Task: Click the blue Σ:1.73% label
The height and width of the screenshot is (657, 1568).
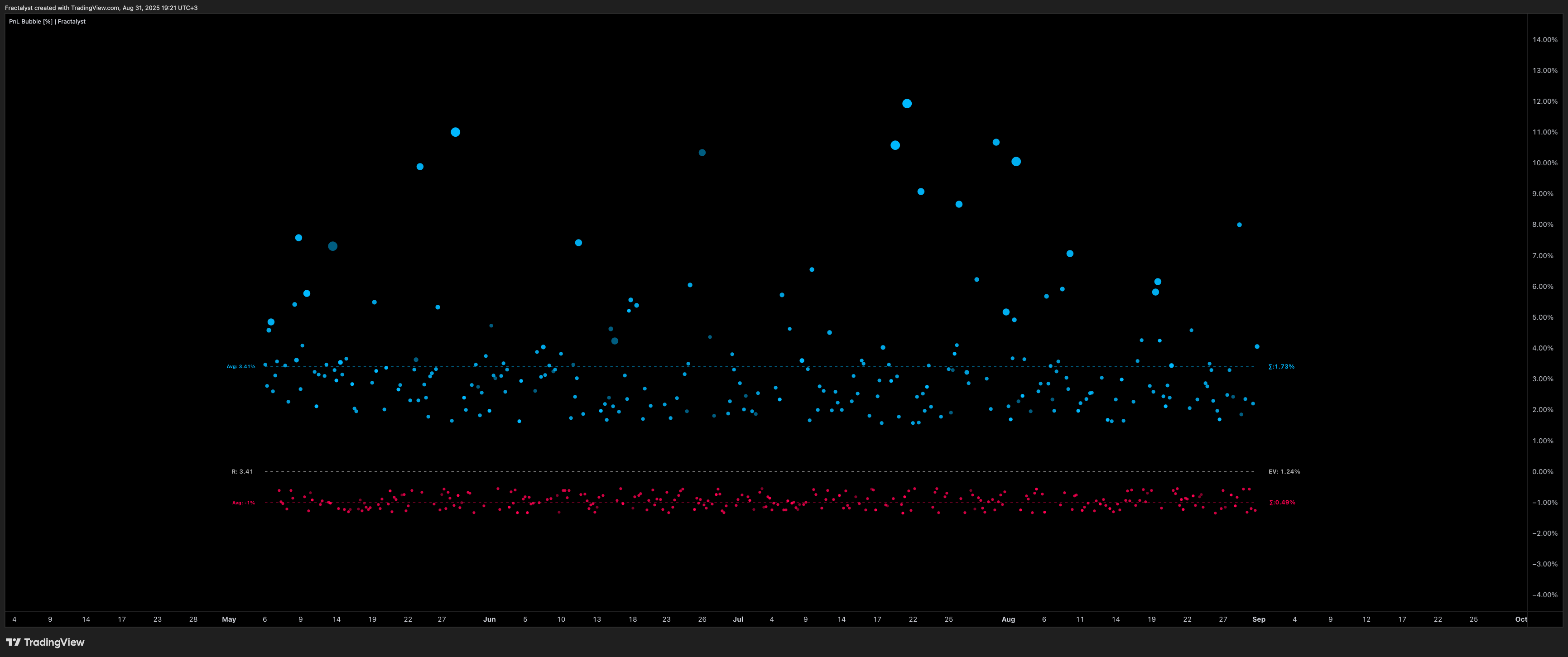Action: (x=1281, y=366)
